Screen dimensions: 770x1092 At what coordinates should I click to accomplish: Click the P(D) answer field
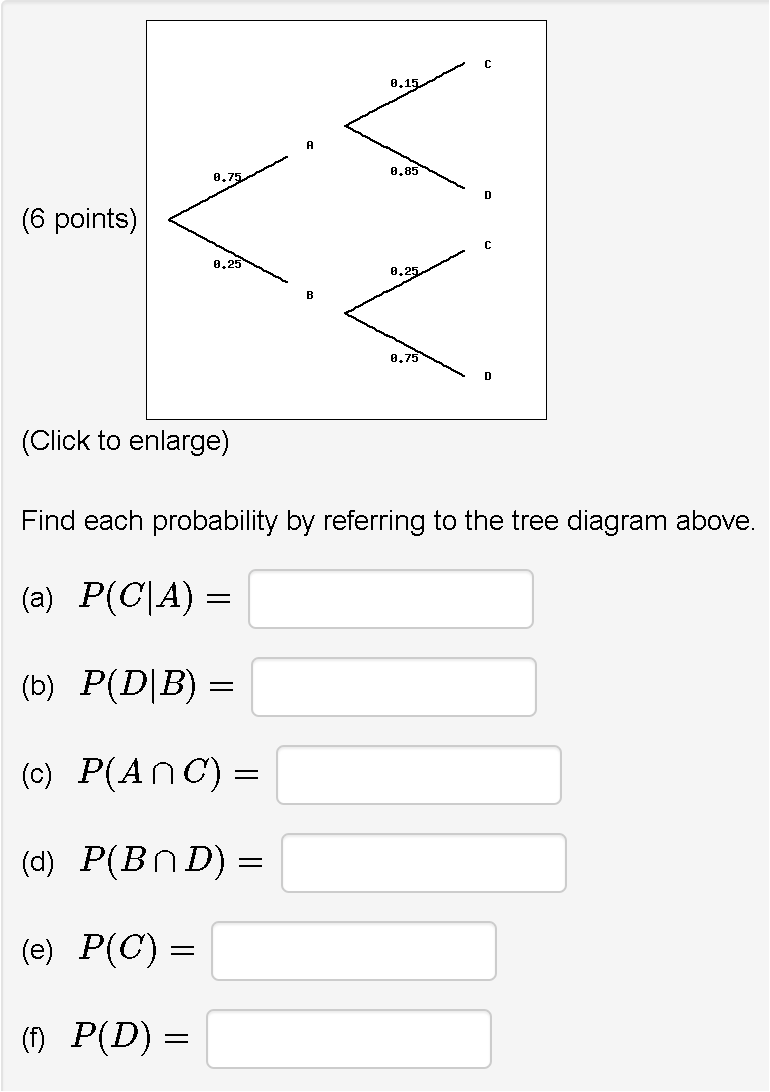(349, 1038)
